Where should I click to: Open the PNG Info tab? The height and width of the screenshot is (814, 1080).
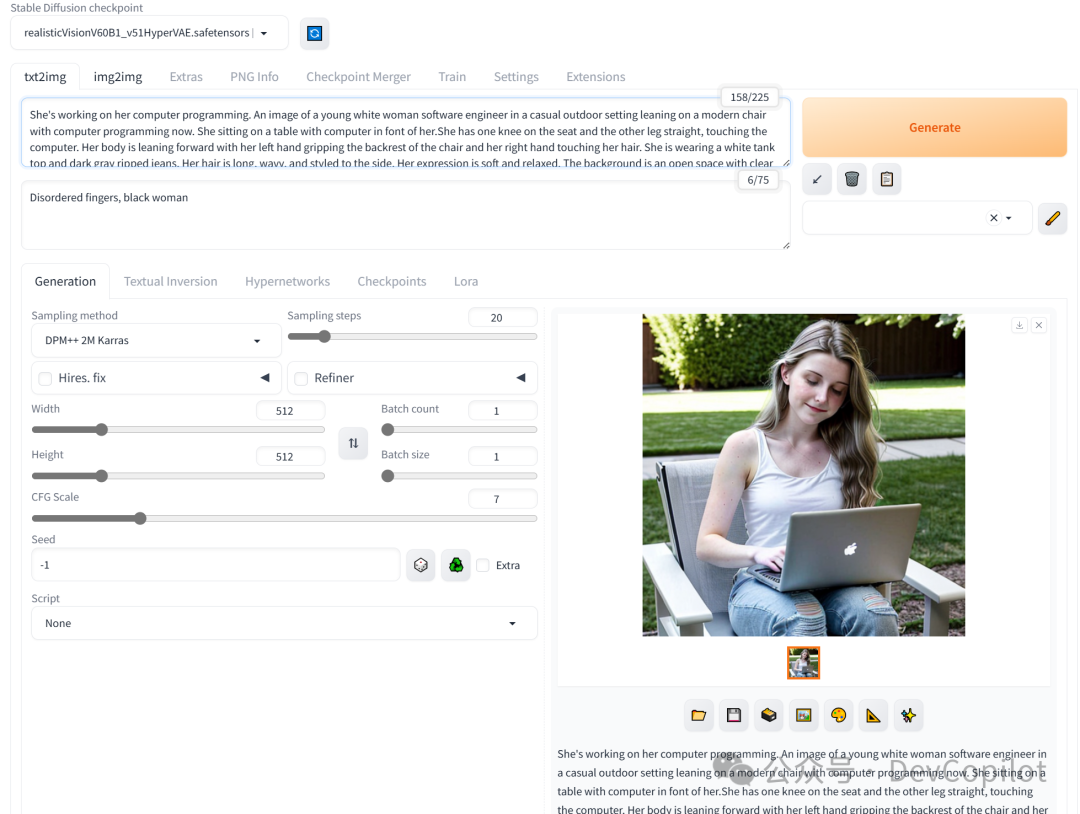click(x=254, y=76)
